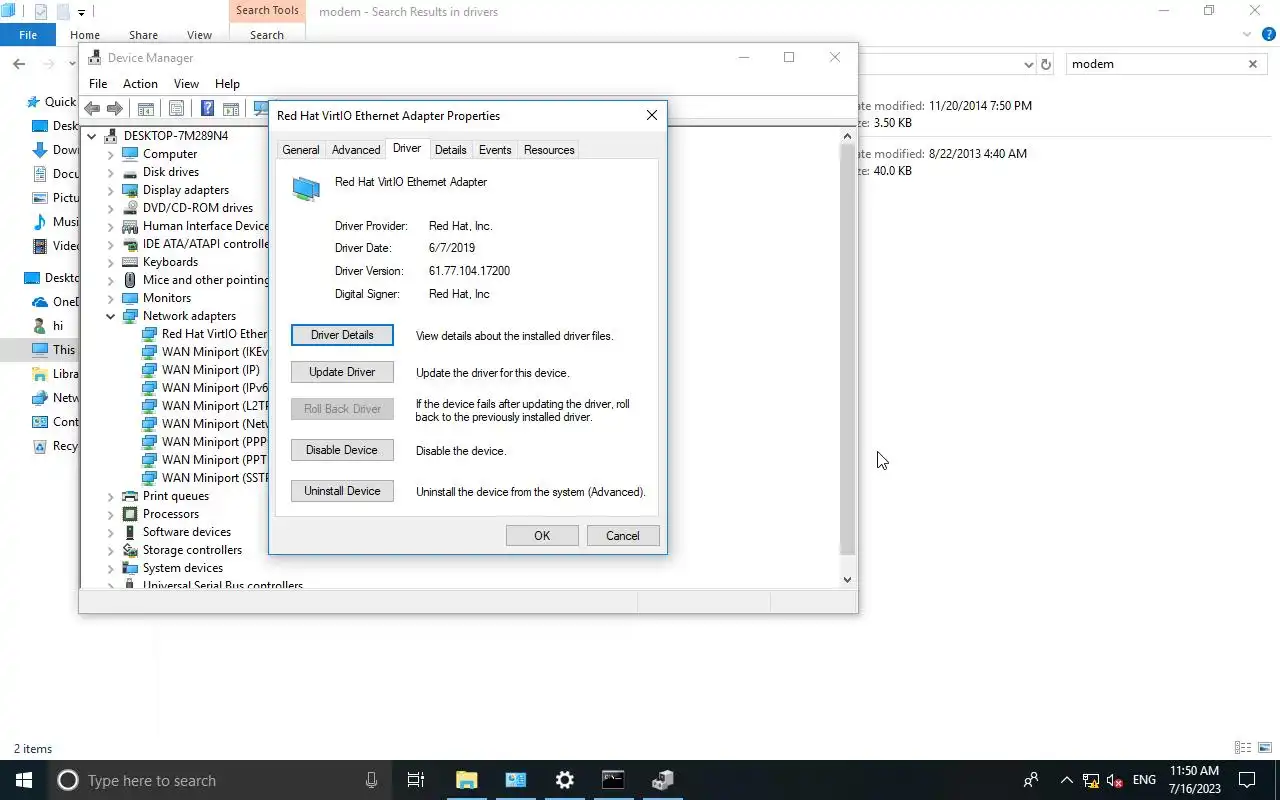Viewport: 1280px width, 800px height.
Task: Click the Device Manager vertical scrollbar thumb
Action: [847, 350]
